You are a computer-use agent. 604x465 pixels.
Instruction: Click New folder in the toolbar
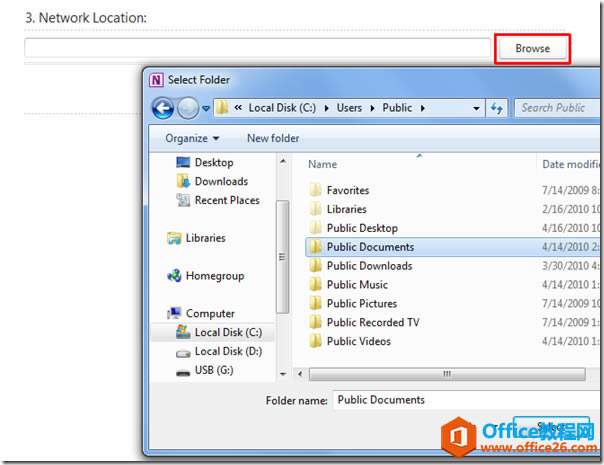273,138
